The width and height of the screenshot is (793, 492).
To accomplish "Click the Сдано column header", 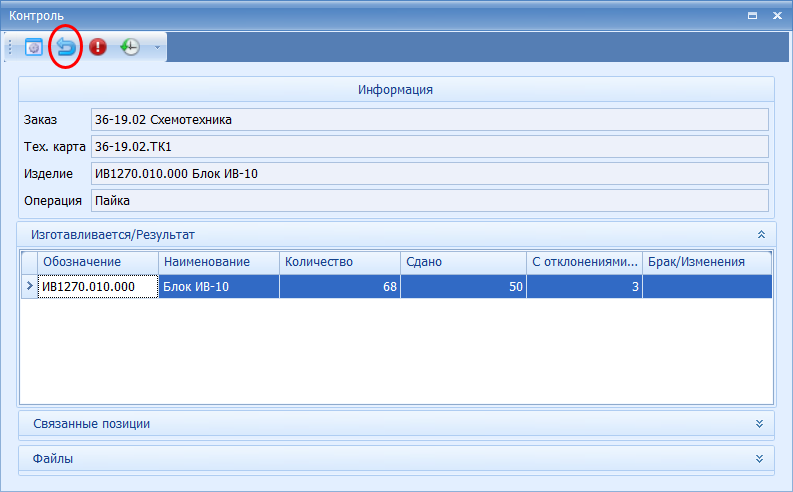I will 462,262.
